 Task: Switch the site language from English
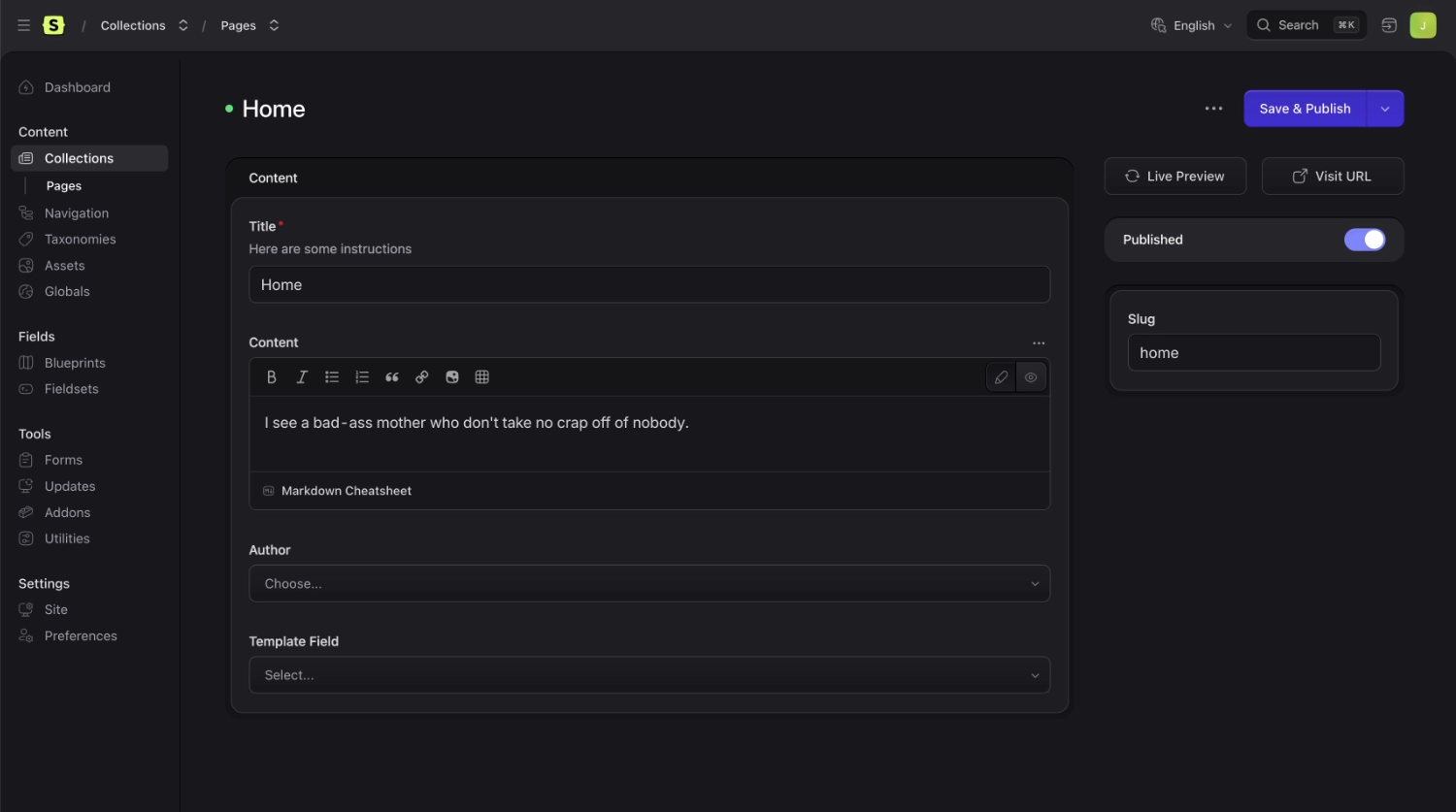click(x=1191, y=24)
